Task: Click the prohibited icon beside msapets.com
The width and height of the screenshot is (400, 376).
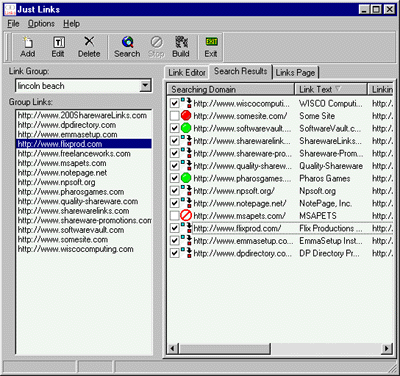Action: click(x=186, y=216)
